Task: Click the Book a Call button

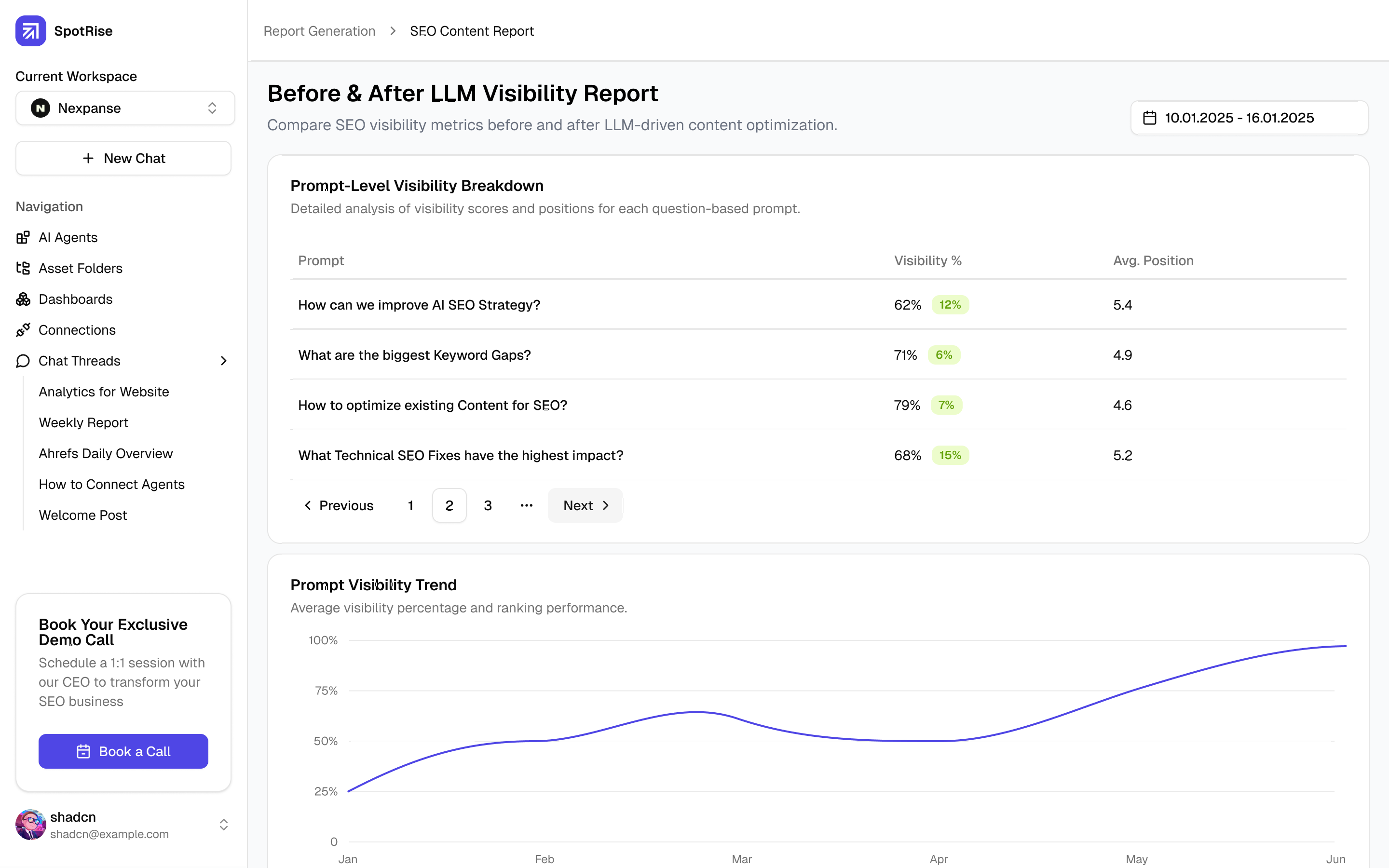Action: tap(123, 751)
